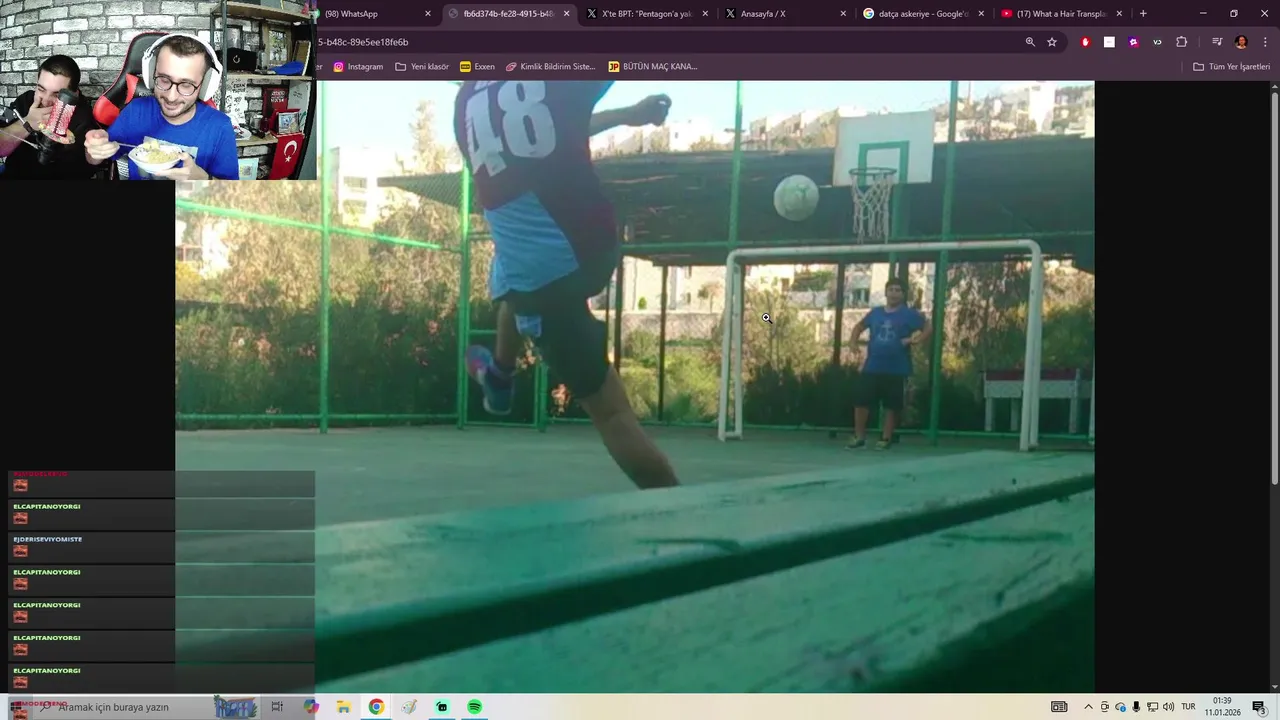Bookmark this page with the star icon
The image size is (1280, 720).
coord(1052,42)
